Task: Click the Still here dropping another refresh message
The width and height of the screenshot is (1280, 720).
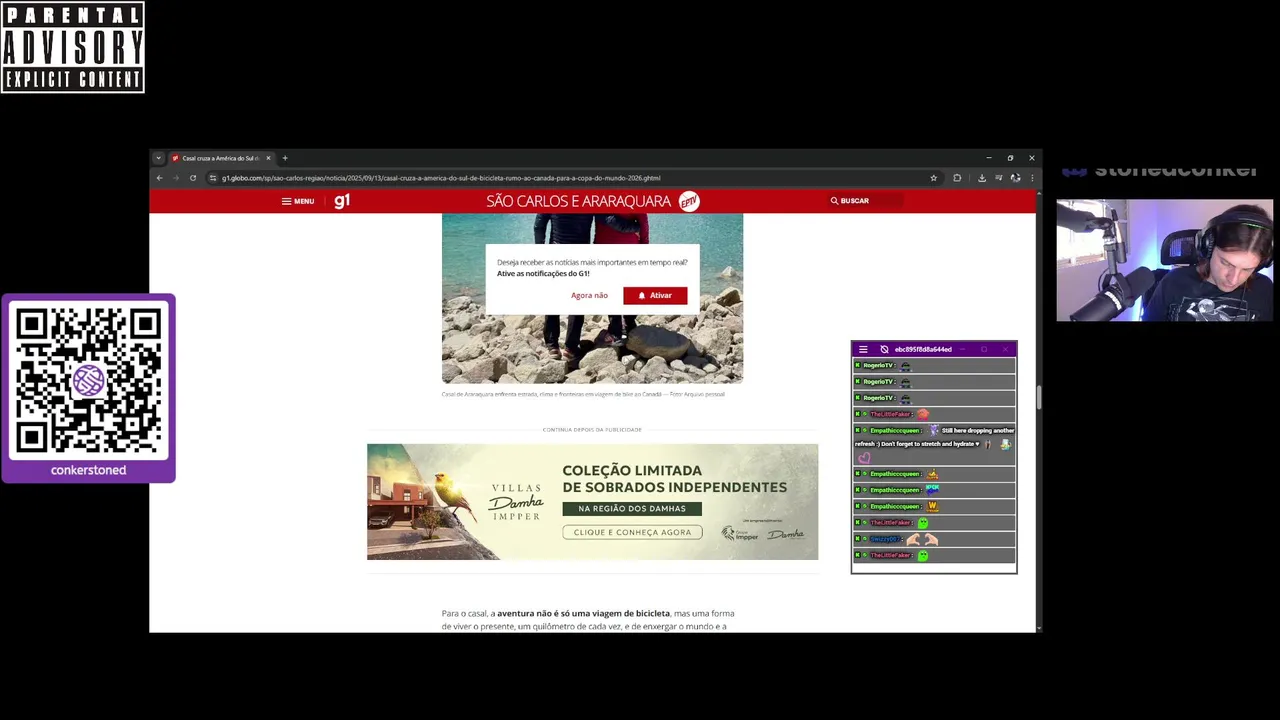Action: click(x=934, y=445)
